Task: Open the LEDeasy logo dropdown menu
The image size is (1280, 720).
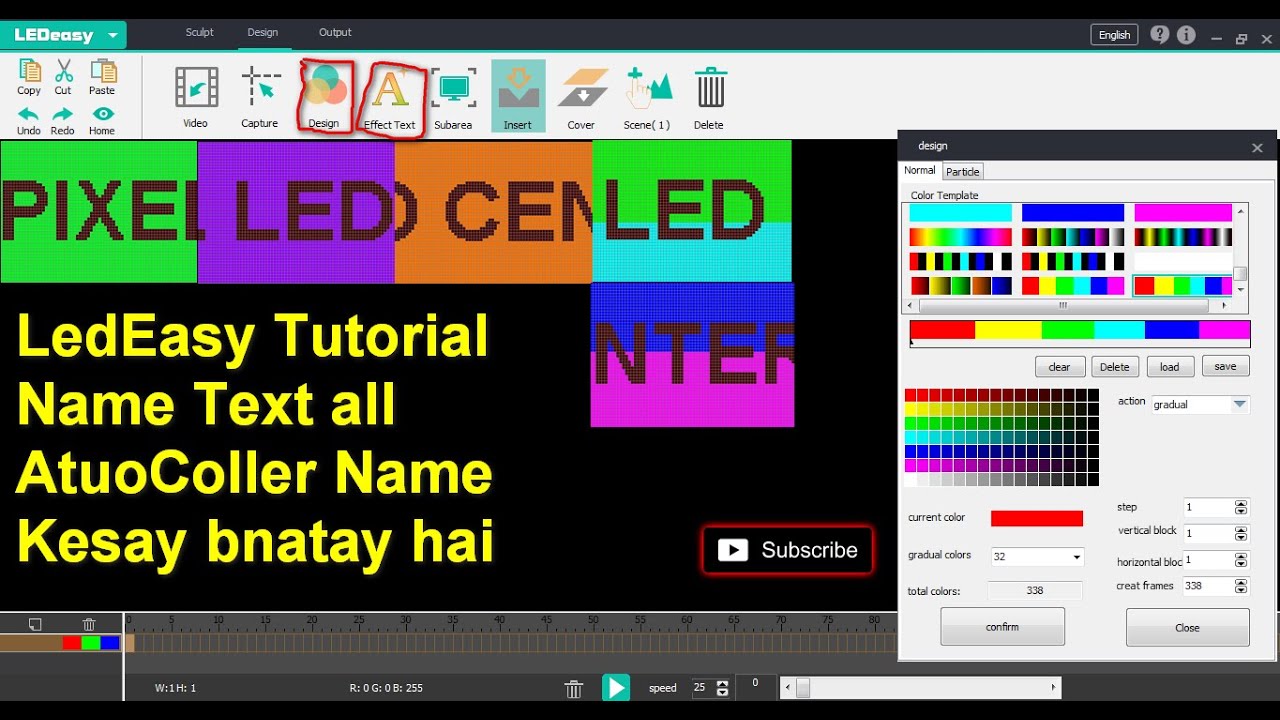Action: pos(112,35)
